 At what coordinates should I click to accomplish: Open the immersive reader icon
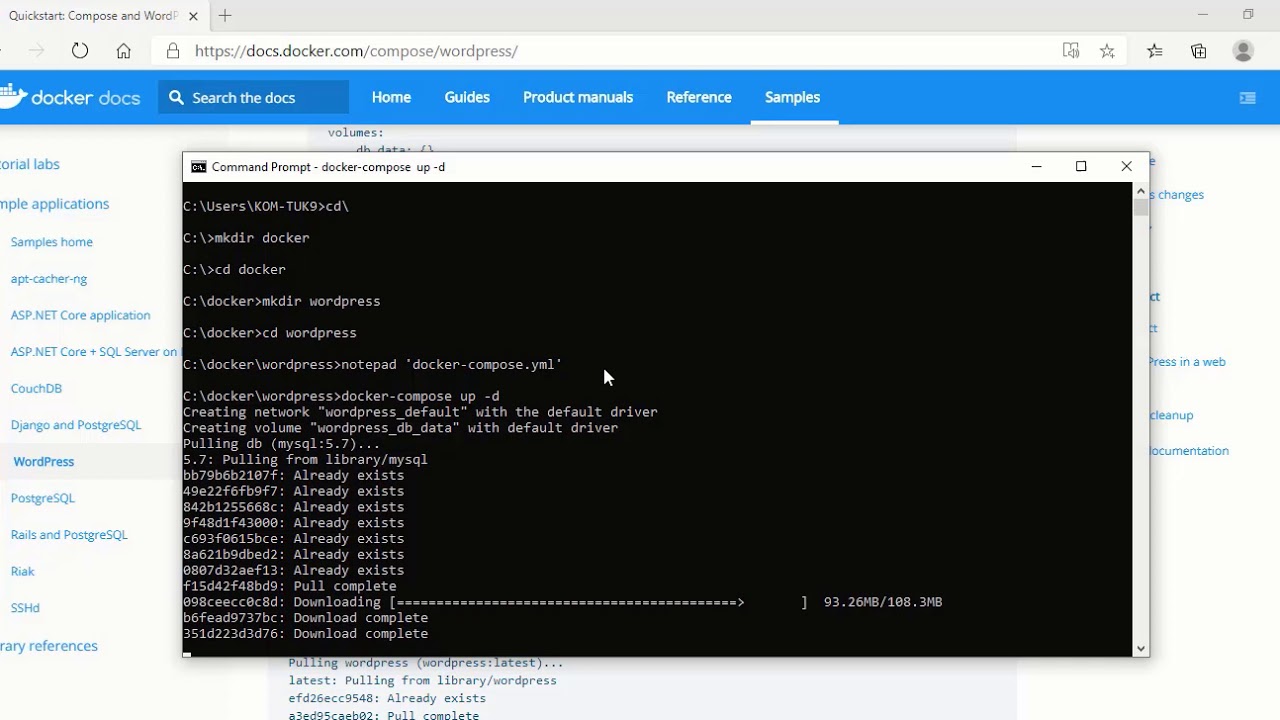[x=1071, y=51]
